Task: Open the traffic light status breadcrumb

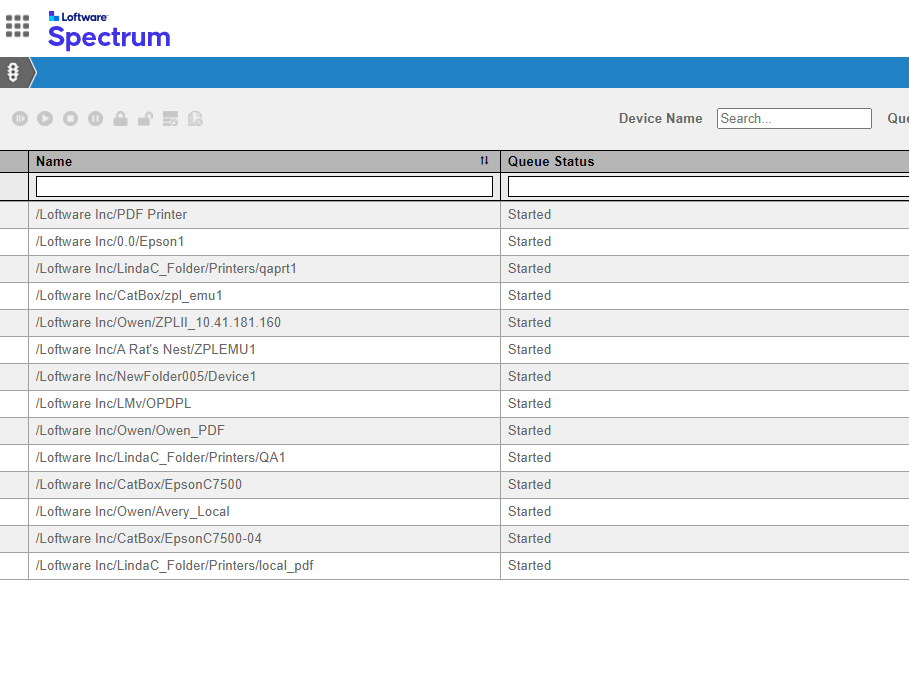Action: click(x=13, y=72)
